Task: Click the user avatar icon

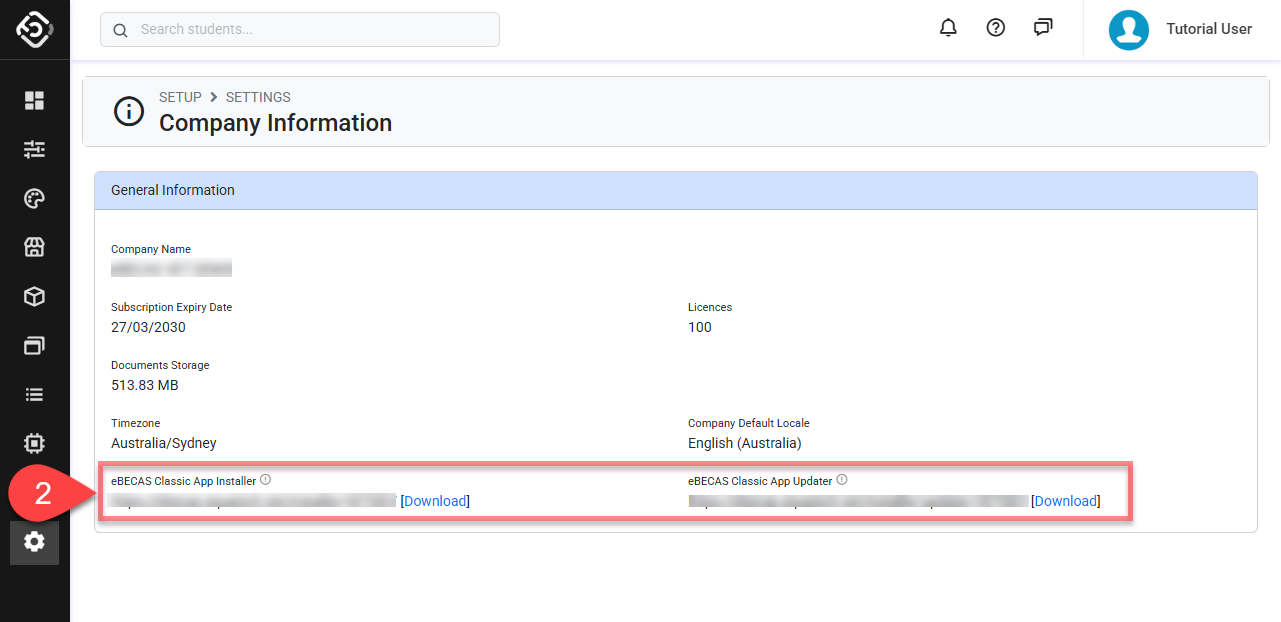Action: 1128,30
